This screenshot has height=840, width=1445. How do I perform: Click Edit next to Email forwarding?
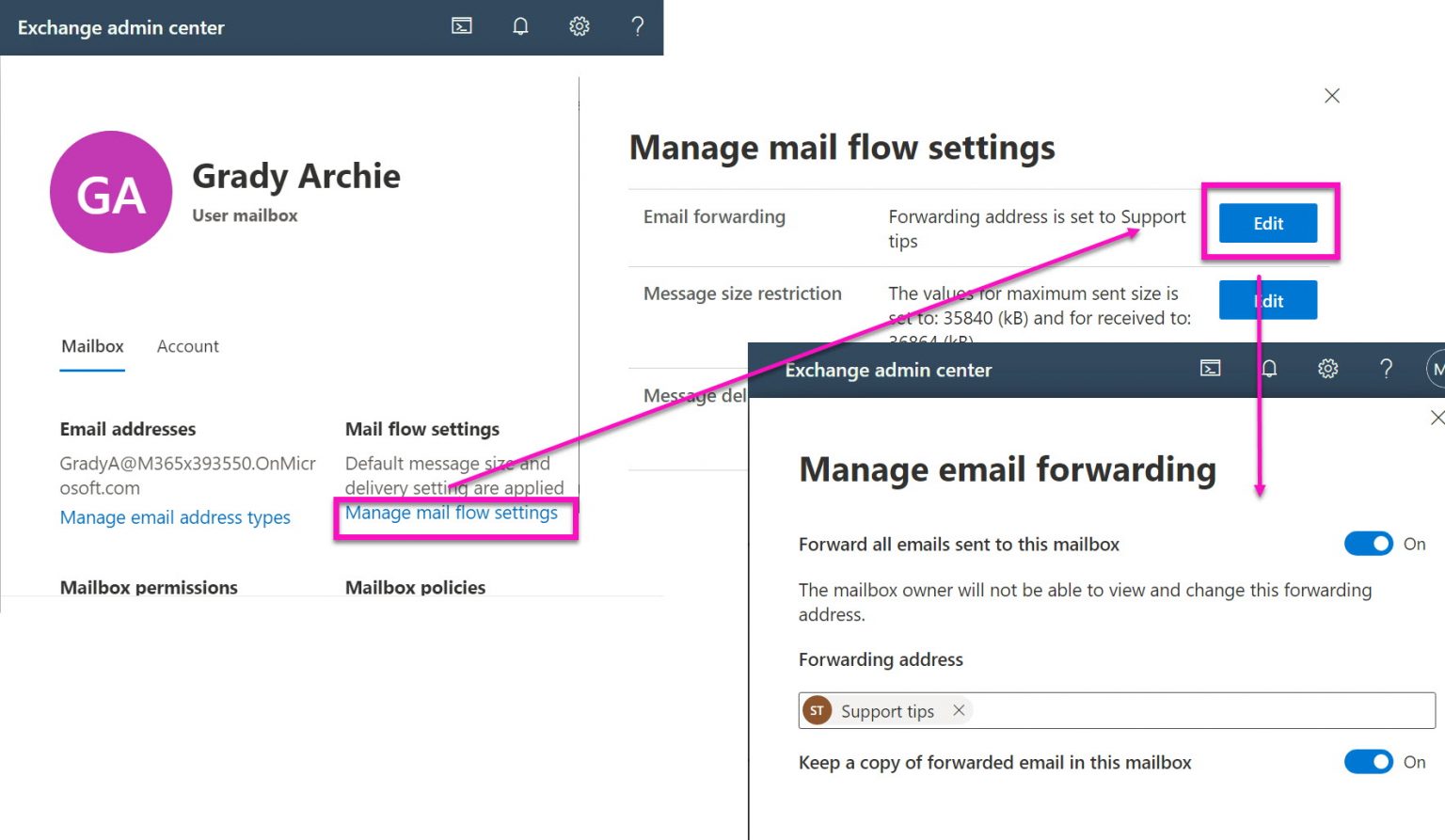(x=1267, y=223)
